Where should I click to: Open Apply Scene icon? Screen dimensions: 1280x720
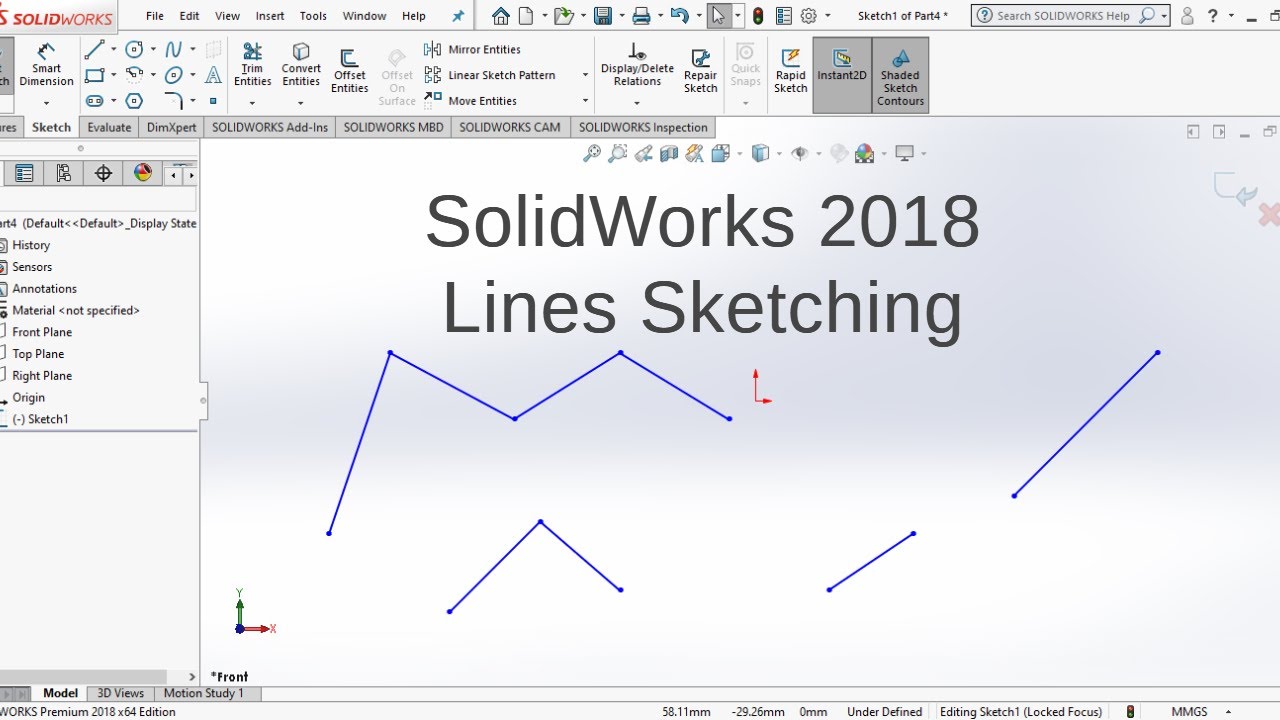click(x=865, y=153)
